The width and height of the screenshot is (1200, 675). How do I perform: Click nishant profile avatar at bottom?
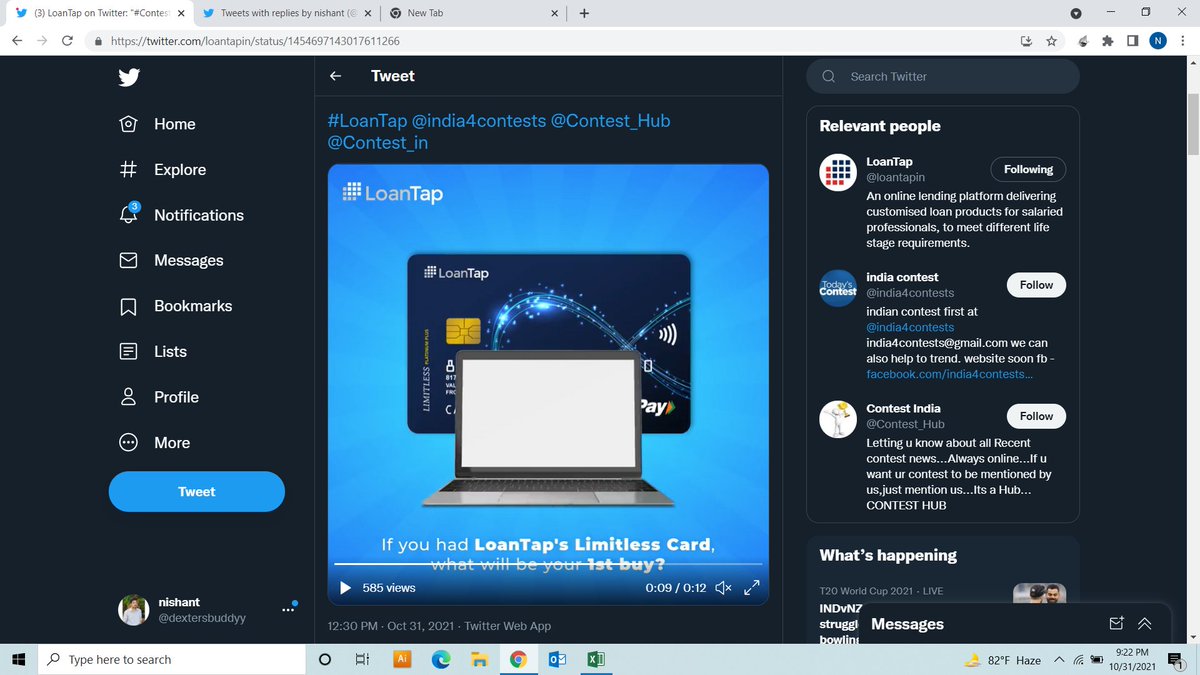(133, 610)
